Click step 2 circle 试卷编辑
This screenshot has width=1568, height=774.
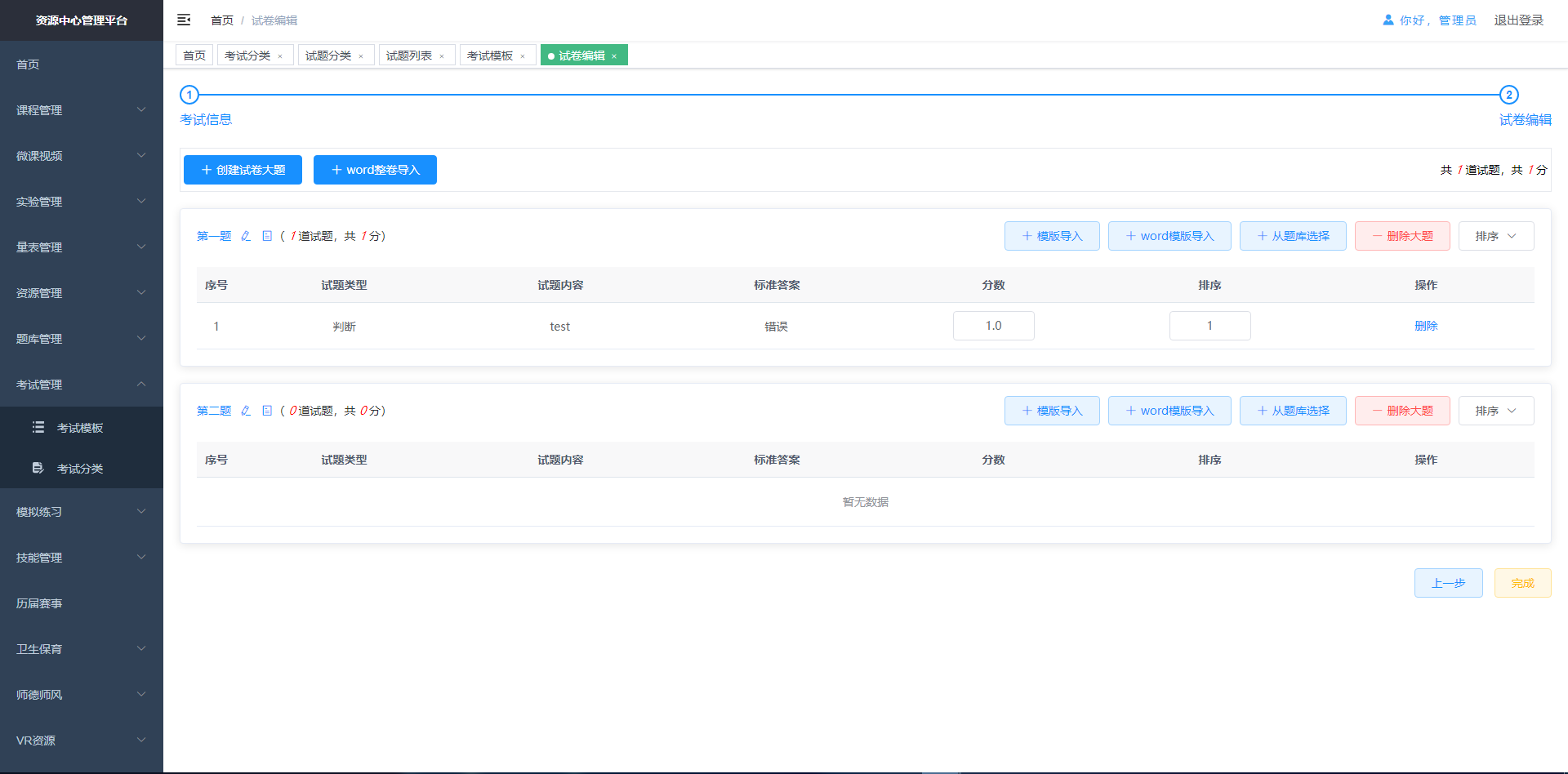pos(1509,95)
